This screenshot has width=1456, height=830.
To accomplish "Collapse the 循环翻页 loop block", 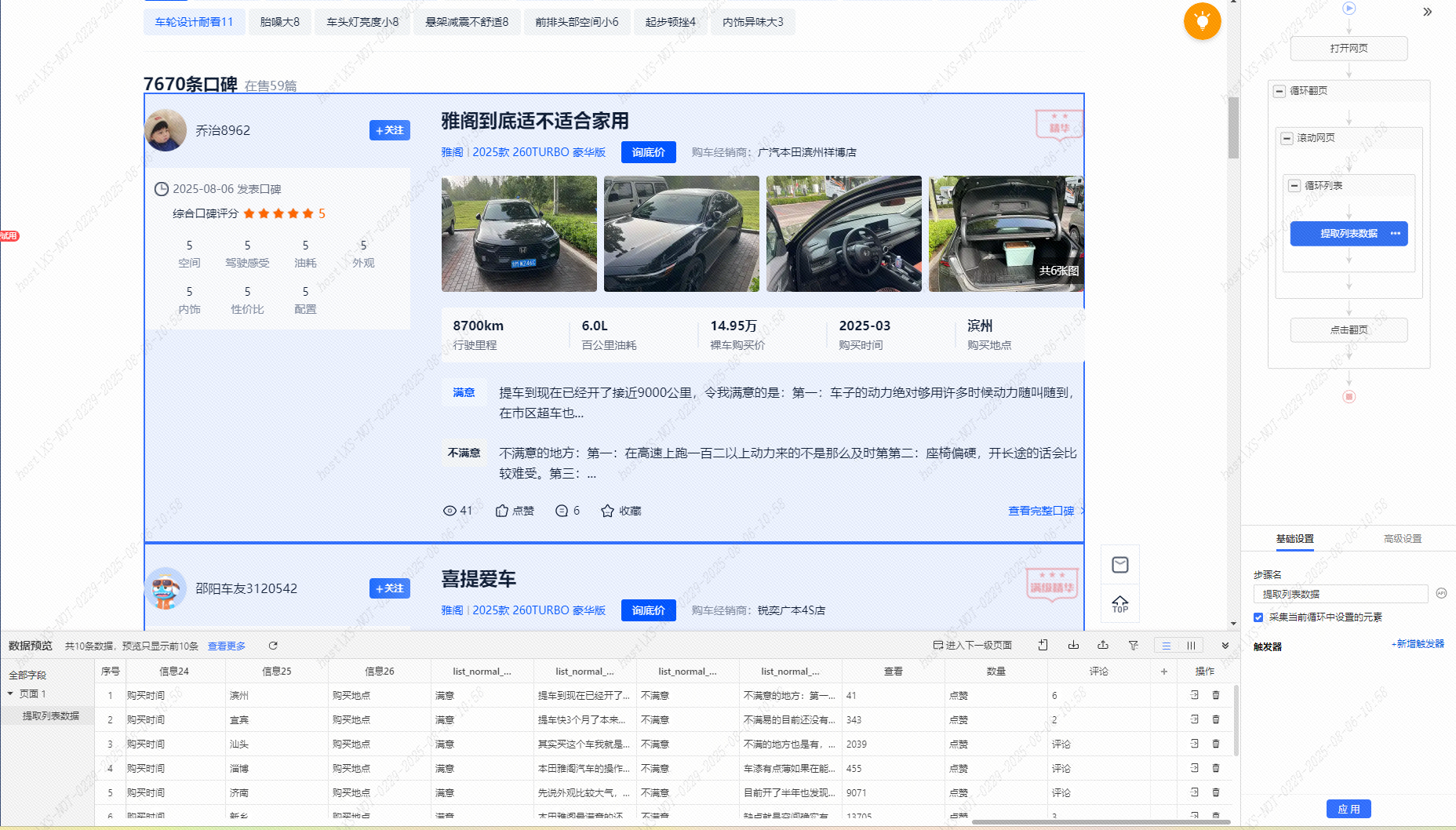I will (x=1279, y=91).
